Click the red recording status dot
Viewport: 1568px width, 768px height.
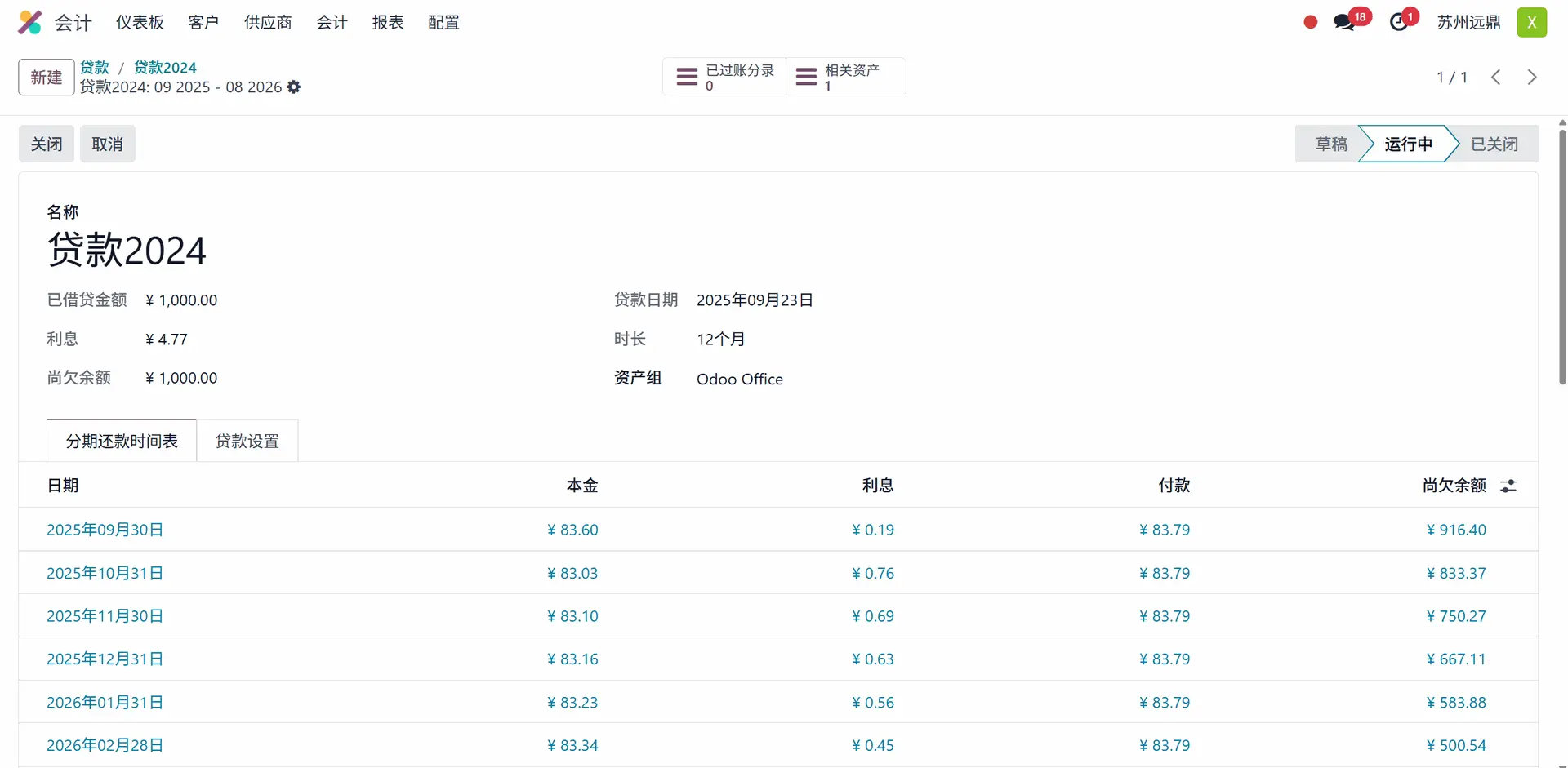tap(1310, 22)
